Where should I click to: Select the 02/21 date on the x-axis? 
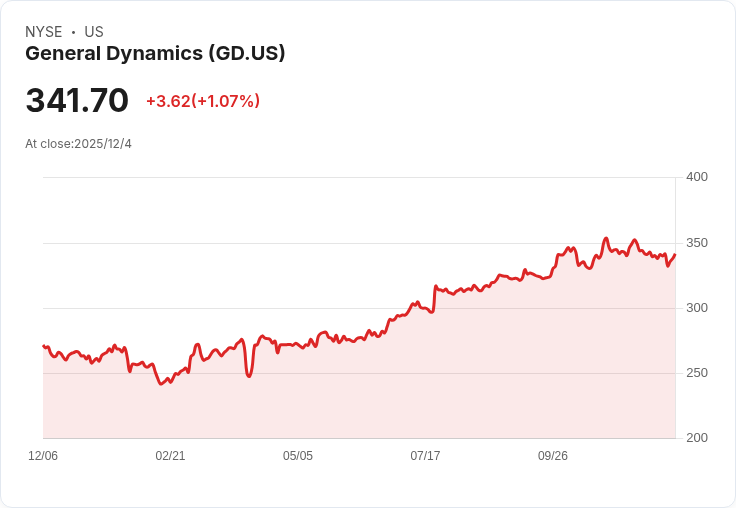click(170, 456)
